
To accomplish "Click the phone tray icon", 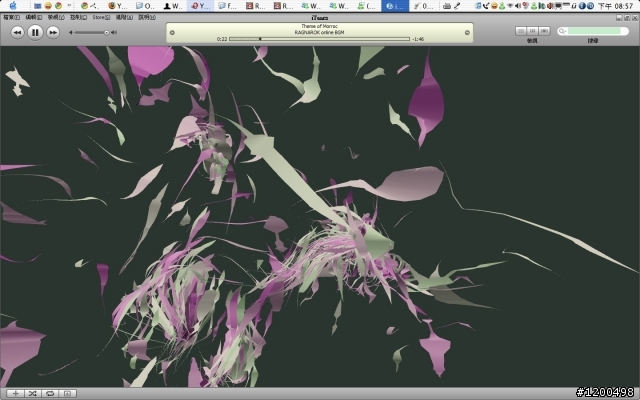I will (486, 6).
